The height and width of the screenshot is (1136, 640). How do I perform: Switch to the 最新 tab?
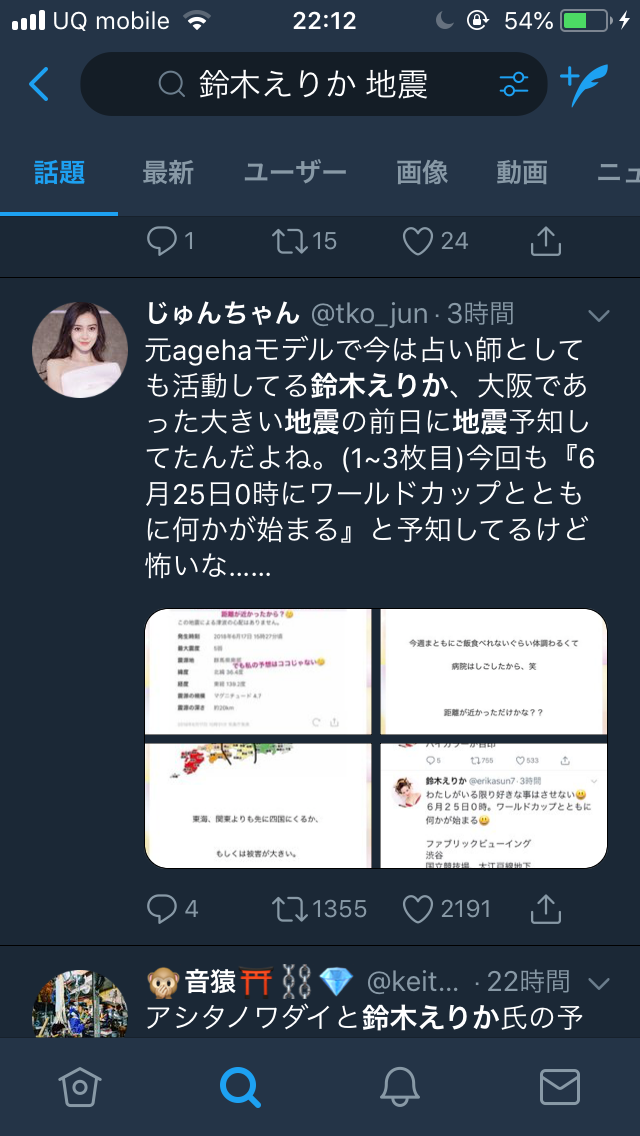pyautogui.click(x=168, y=174)
